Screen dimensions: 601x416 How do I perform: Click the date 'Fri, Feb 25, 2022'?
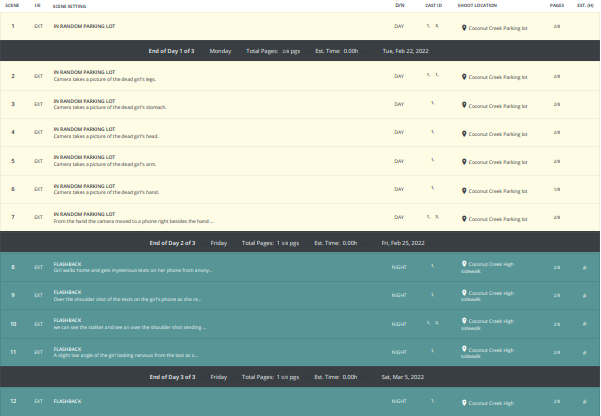[x=403, y=243]
